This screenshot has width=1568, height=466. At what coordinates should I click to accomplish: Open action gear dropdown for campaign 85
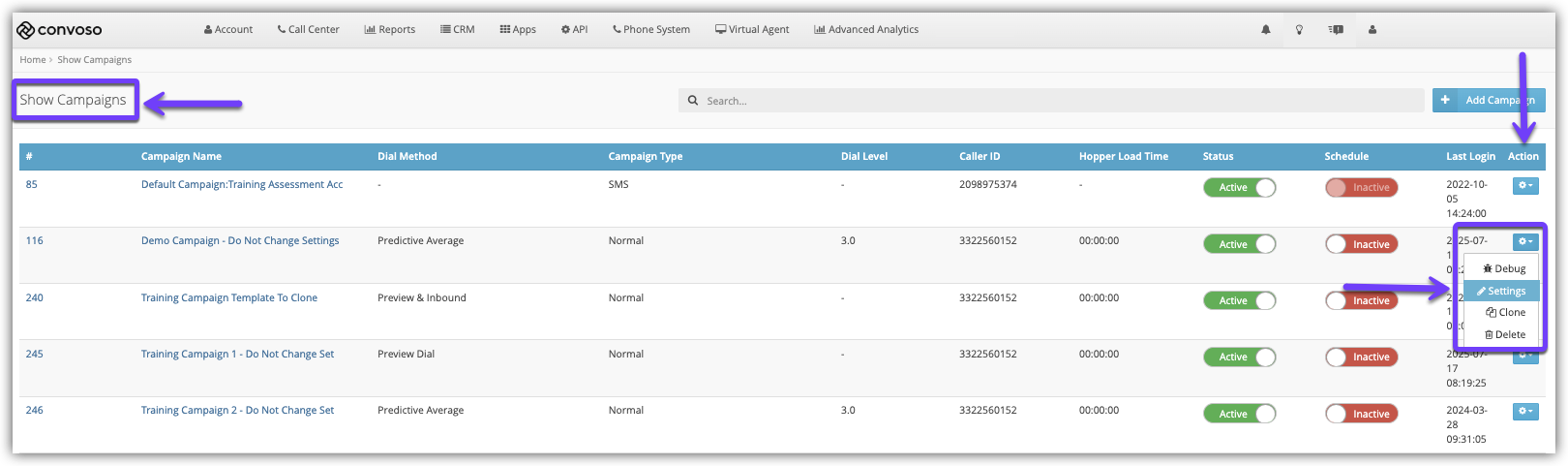pyautogui.click(x=1524, y=185)
